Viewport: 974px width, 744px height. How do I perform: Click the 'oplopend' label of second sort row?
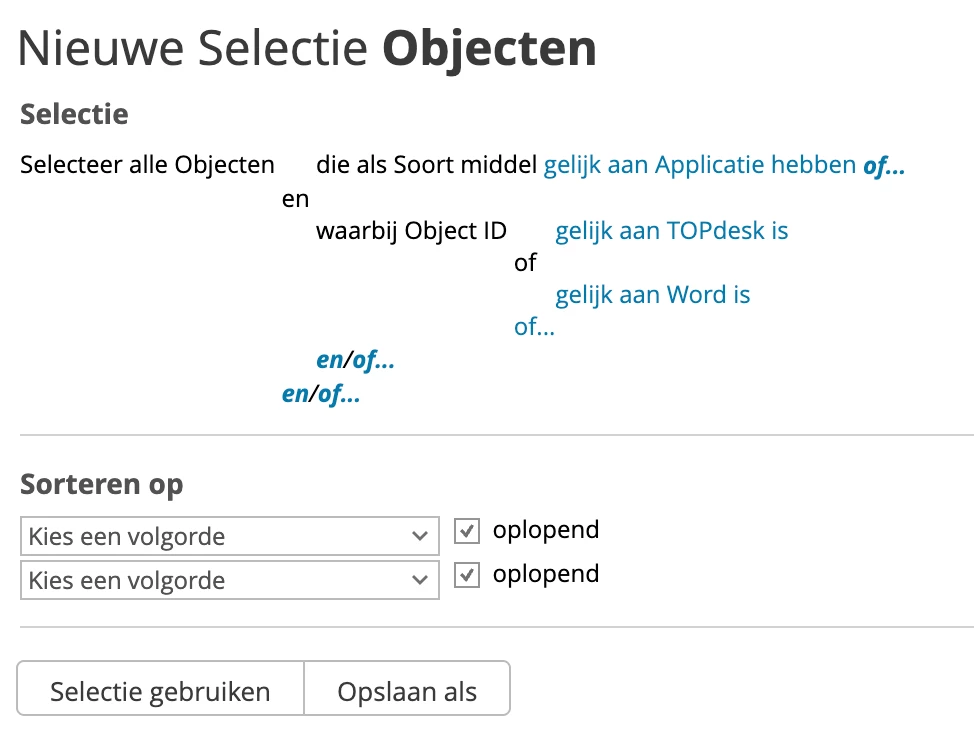pos(546,574)
